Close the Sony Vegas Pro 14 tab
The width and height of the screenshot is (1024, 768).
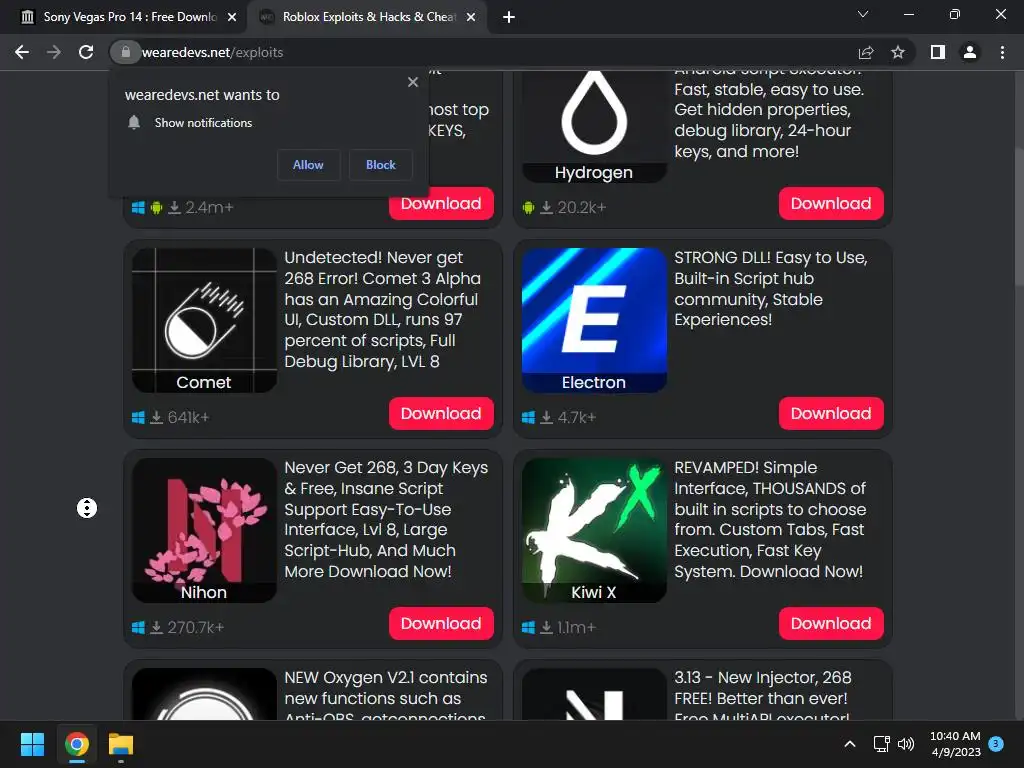(x=232, y=17)
